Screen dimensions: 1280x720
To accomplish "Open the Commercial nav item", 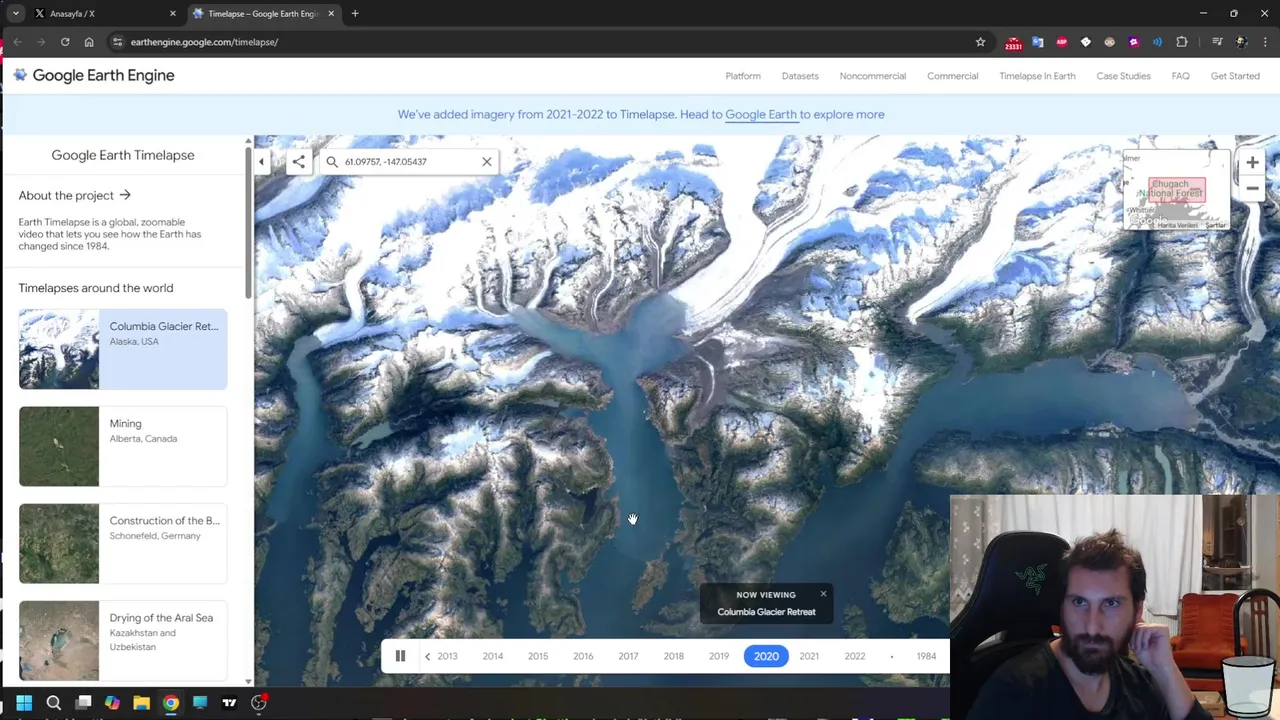I will coord(952,76).
